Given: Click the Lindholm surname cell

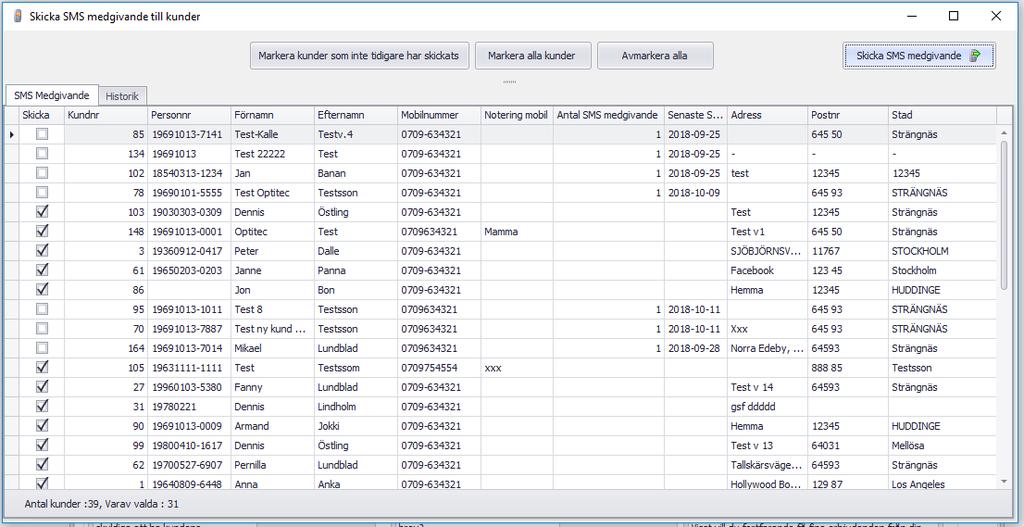Looking at the screenshot, I should (x=356, y=406).
